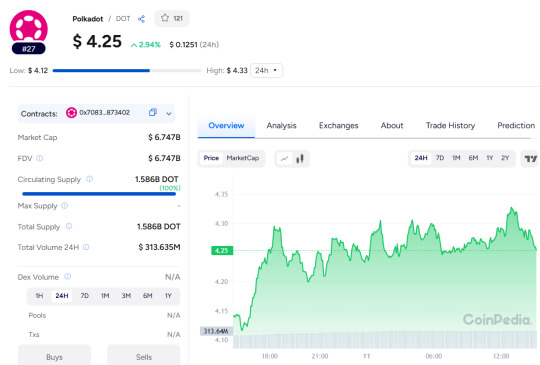Image resolution: width=540 pixels, height=365 pixels.
Task: Open the Trade History tab
Action: click(x=450, y=126)
